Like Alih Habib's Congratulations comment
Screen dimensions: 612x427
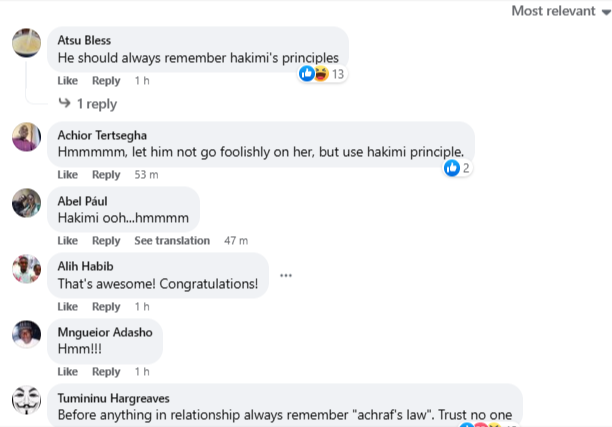[x=67, y=307]
